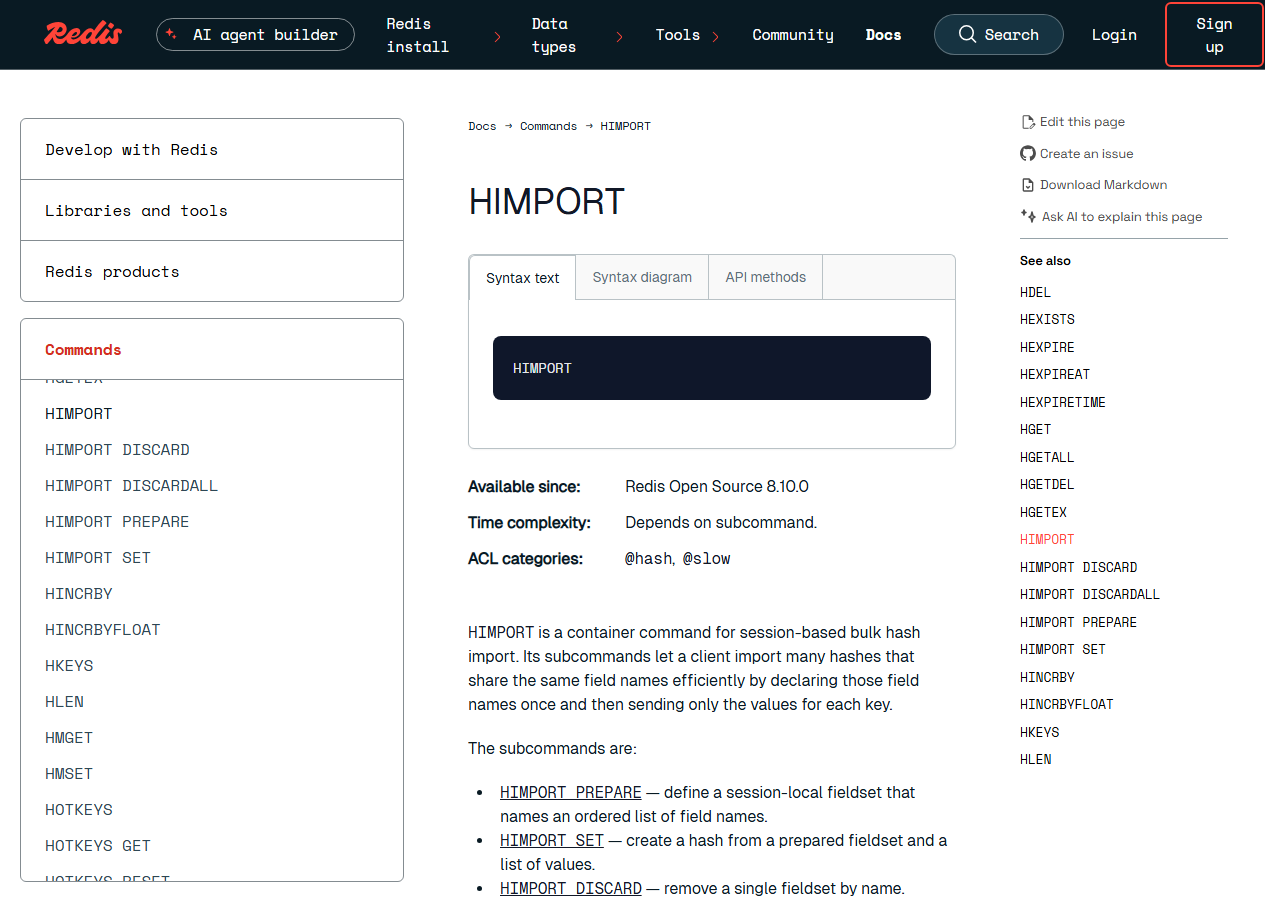Screen dimensions: 1280x900
Task: Expand Libraries and tools section
Action: tap(212, 210)
